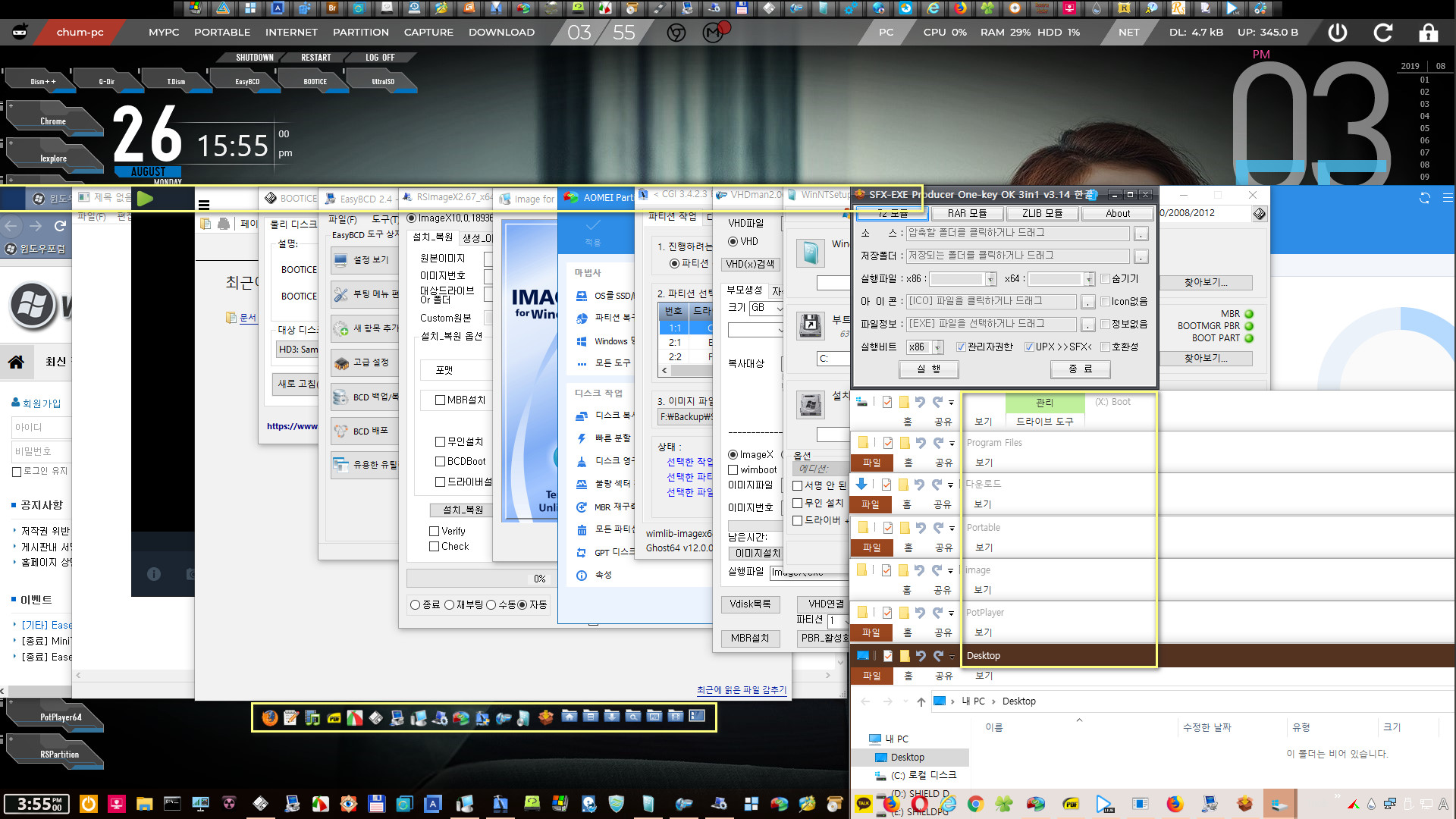Click Vdisk목록 button in VHDman
This screenshot has height=819, width=1456.
coord(750,604)
